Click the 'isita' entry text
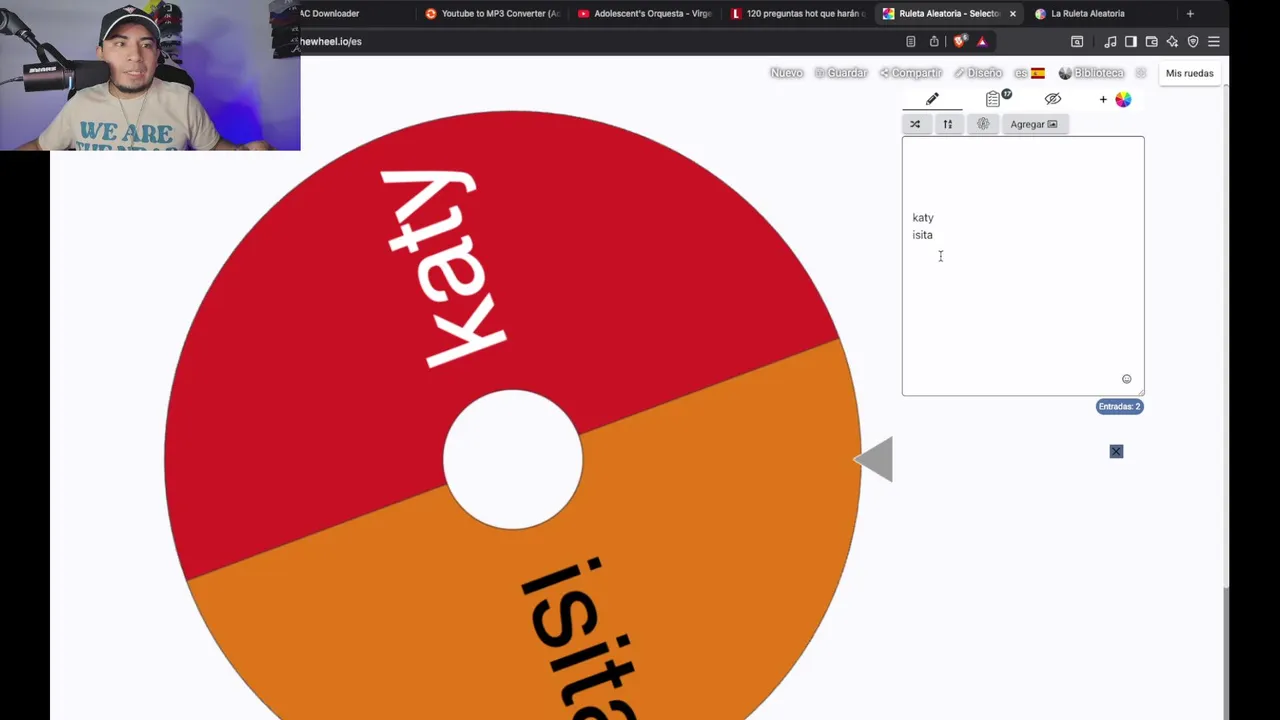The height and width of the screenshot is (720, 1280). [x=922, y=235]
